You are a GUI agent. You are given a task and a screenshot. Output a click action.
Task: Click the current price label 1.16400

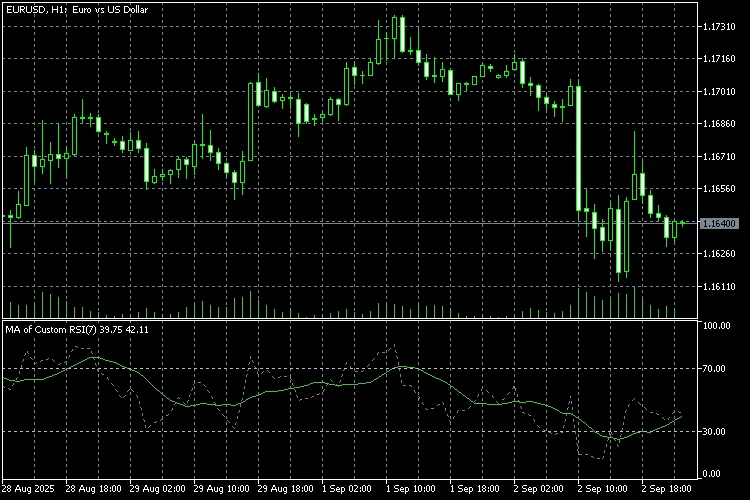720,223
